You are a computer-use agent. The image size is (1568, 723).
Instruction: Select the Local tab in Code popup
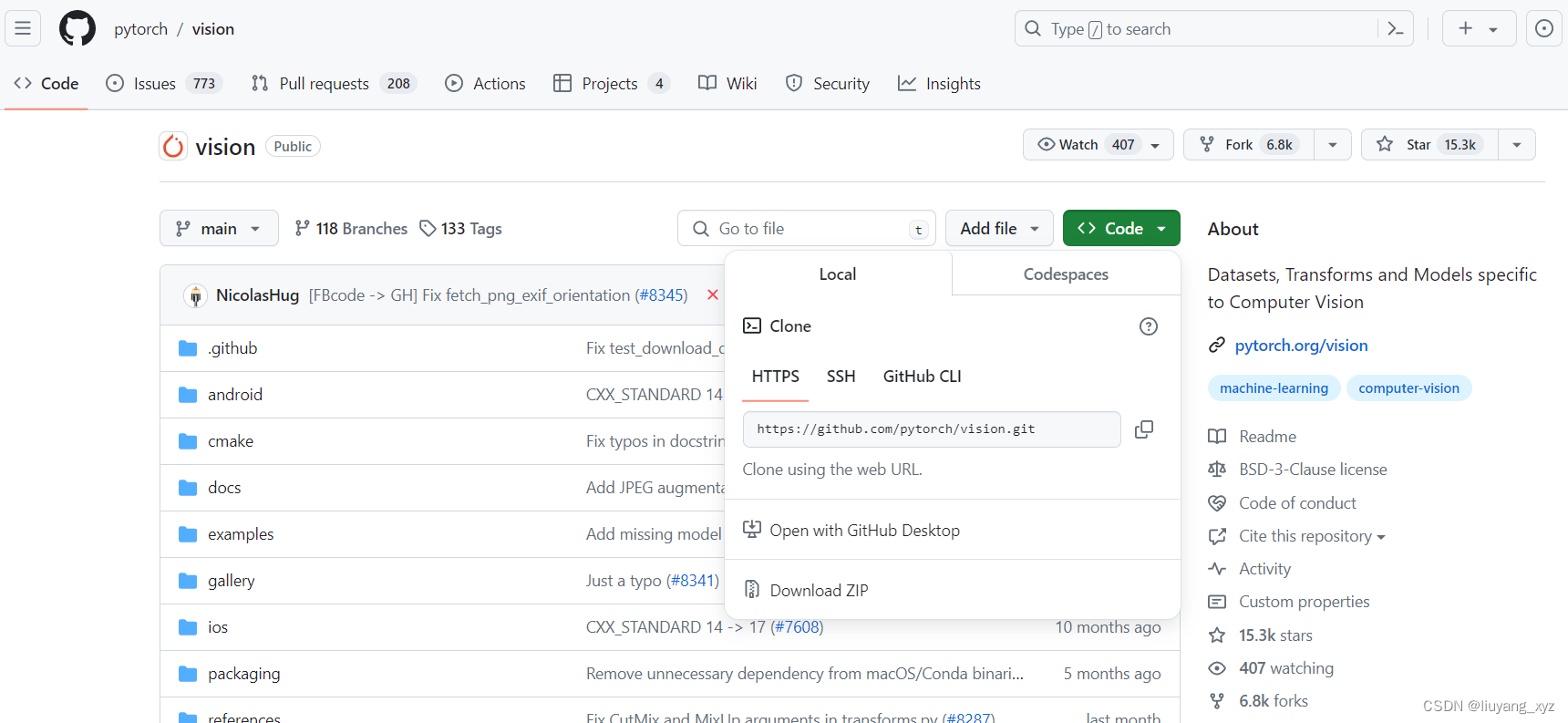pyautogui.click(x=838, y=274)
